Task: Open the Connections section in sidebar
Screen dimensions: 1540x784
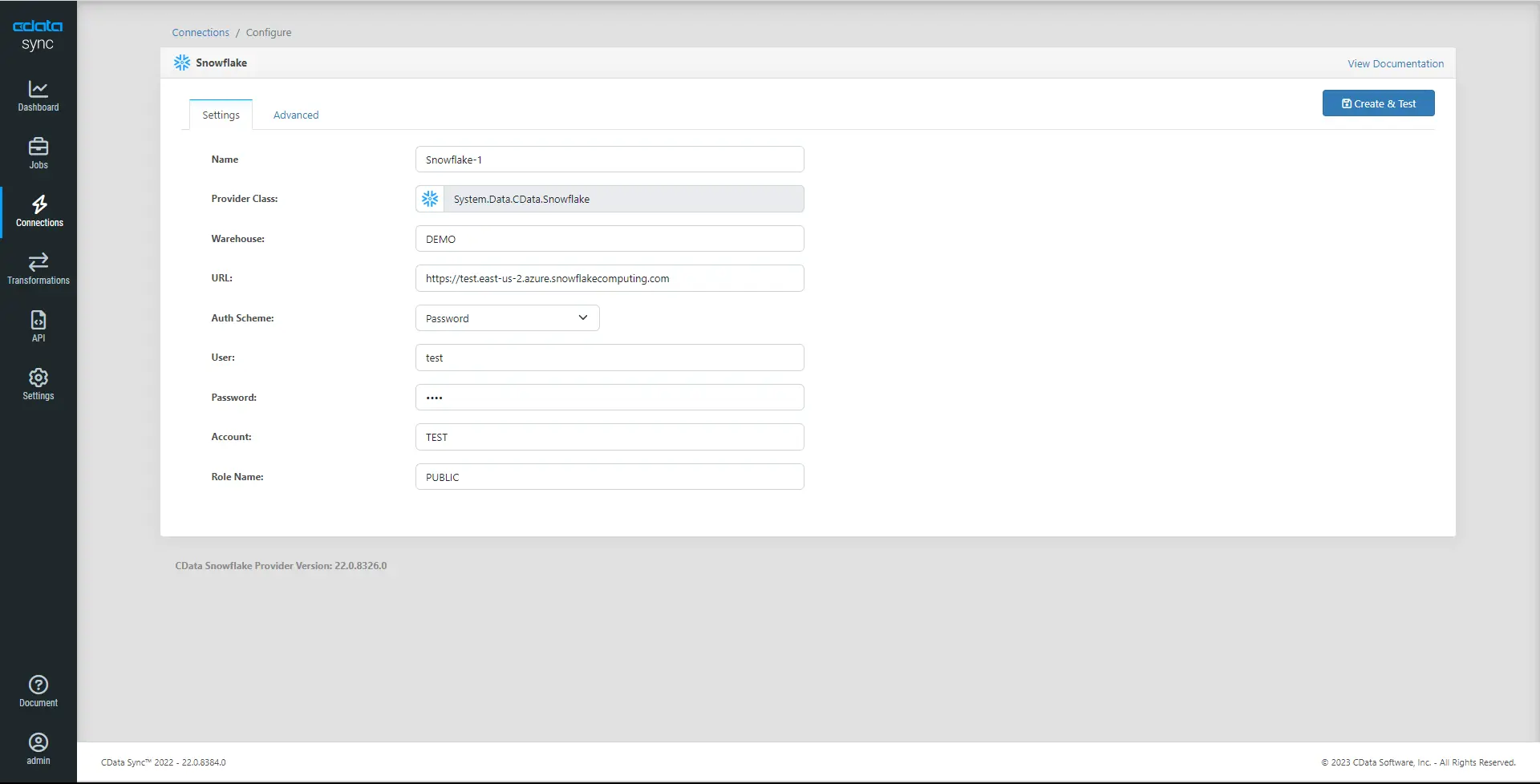Action: (x=38, y=210)
